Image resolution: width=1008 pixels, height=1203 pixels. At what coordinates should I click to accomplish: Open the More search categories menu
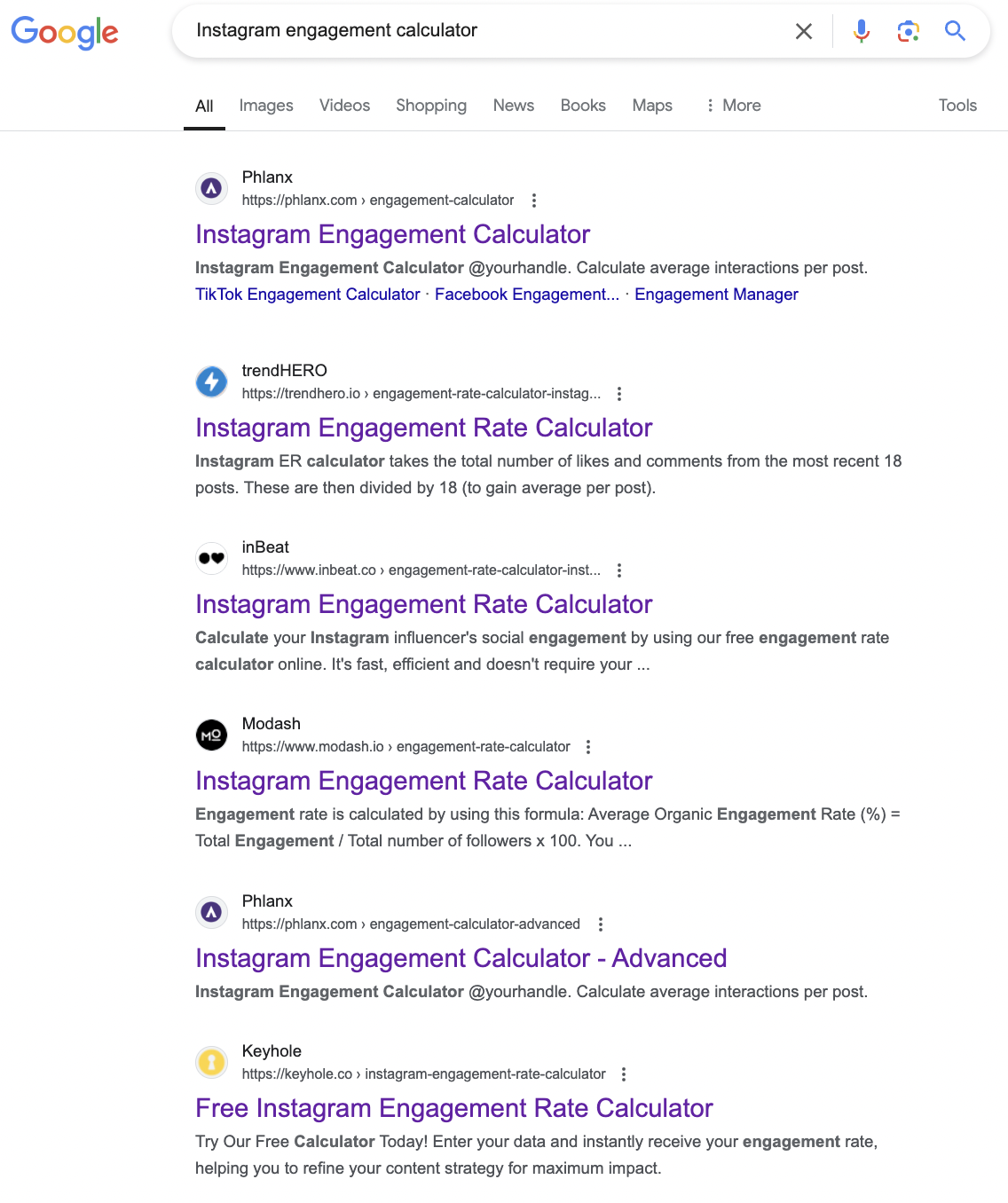(734, 105)
